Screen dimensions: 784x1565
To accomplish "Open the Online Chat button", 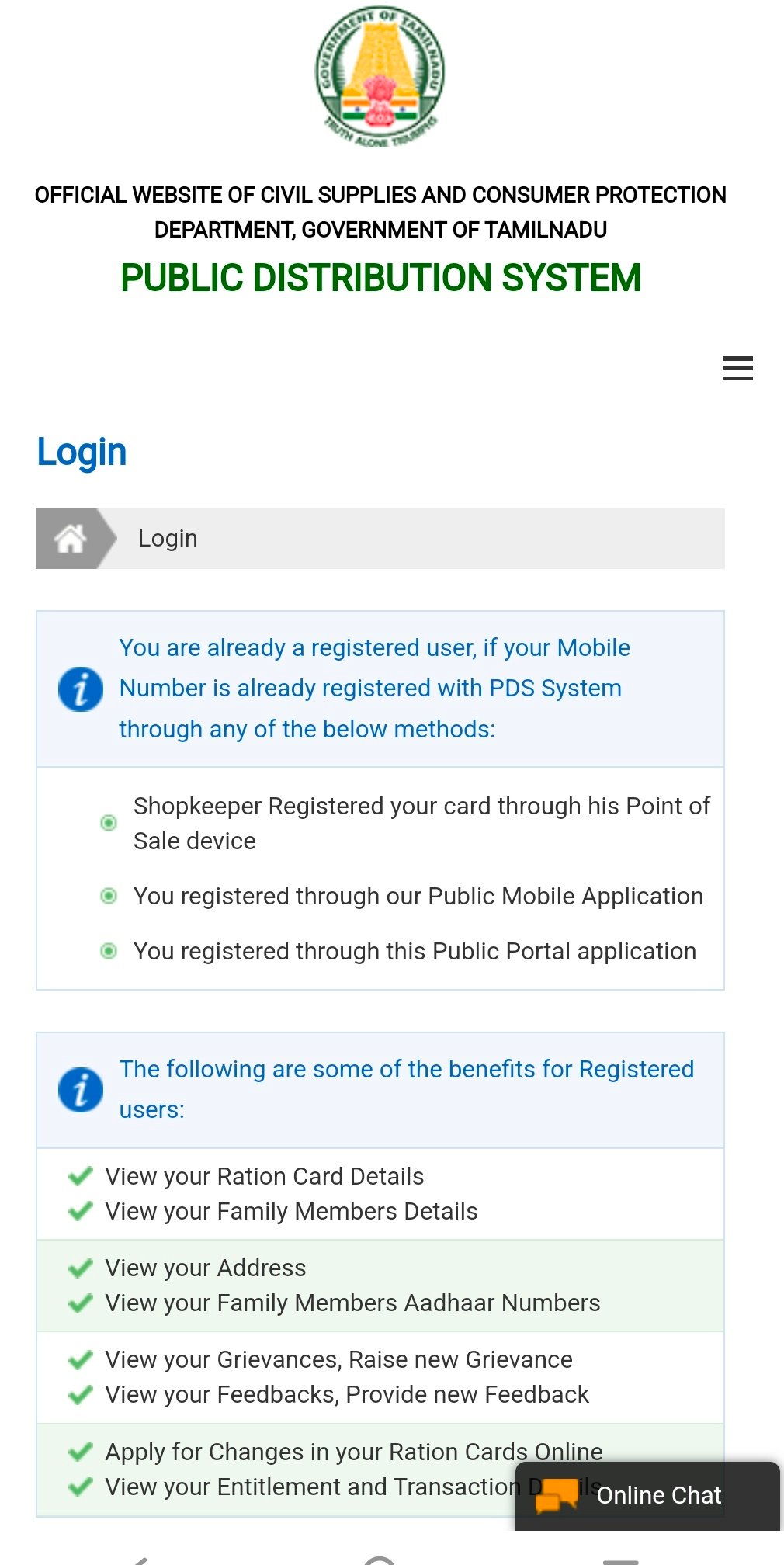I will [658, 1496].
